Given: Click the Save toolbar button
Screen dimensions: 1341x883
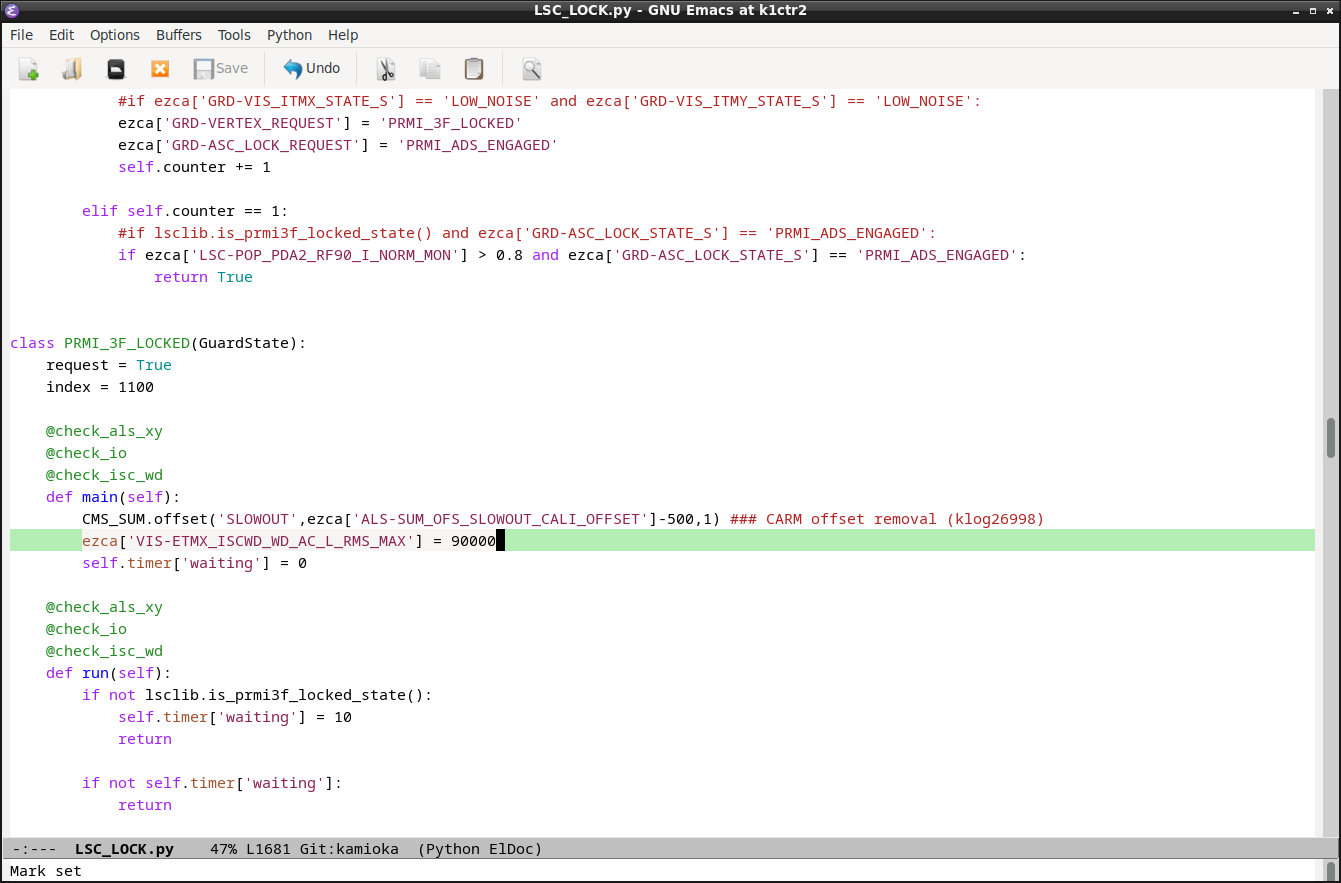Looking at the screenshot, I should point(221,69).
